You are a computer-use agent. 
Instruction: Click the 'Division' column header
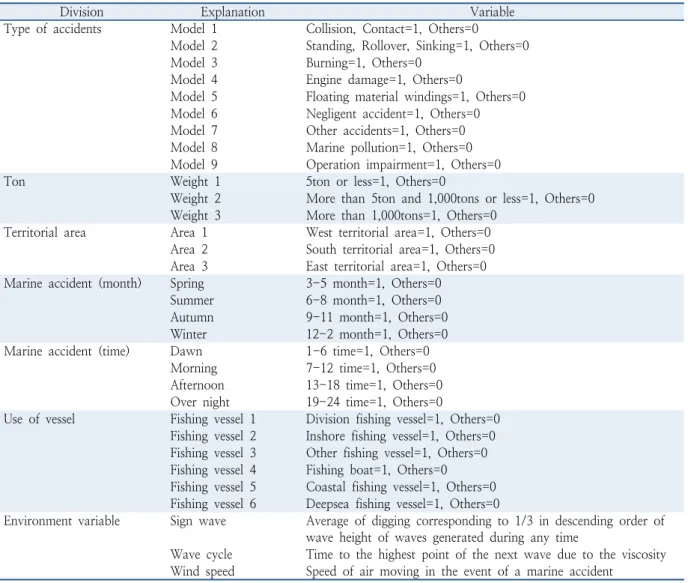[x=82, y=12]
